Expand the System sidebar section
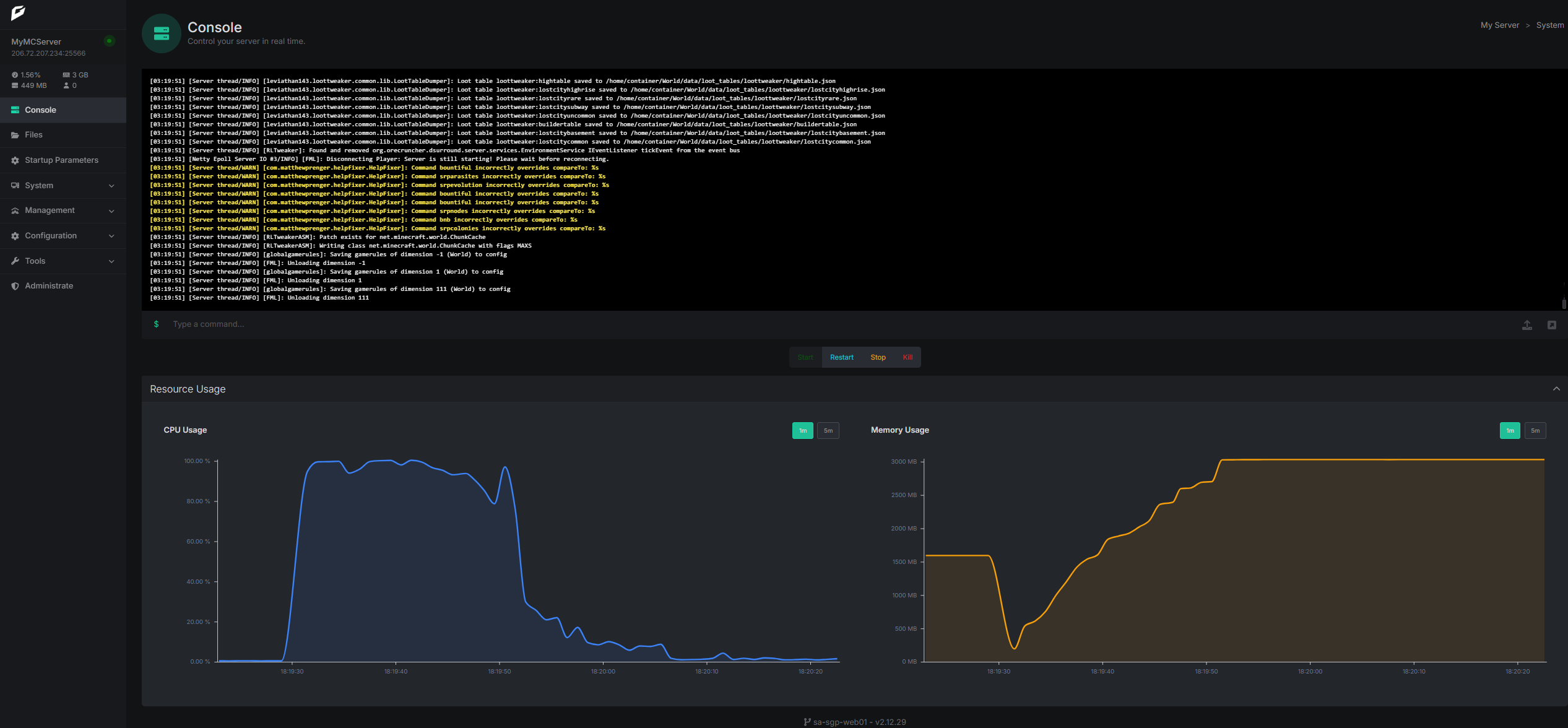 (x=39, y=185)
